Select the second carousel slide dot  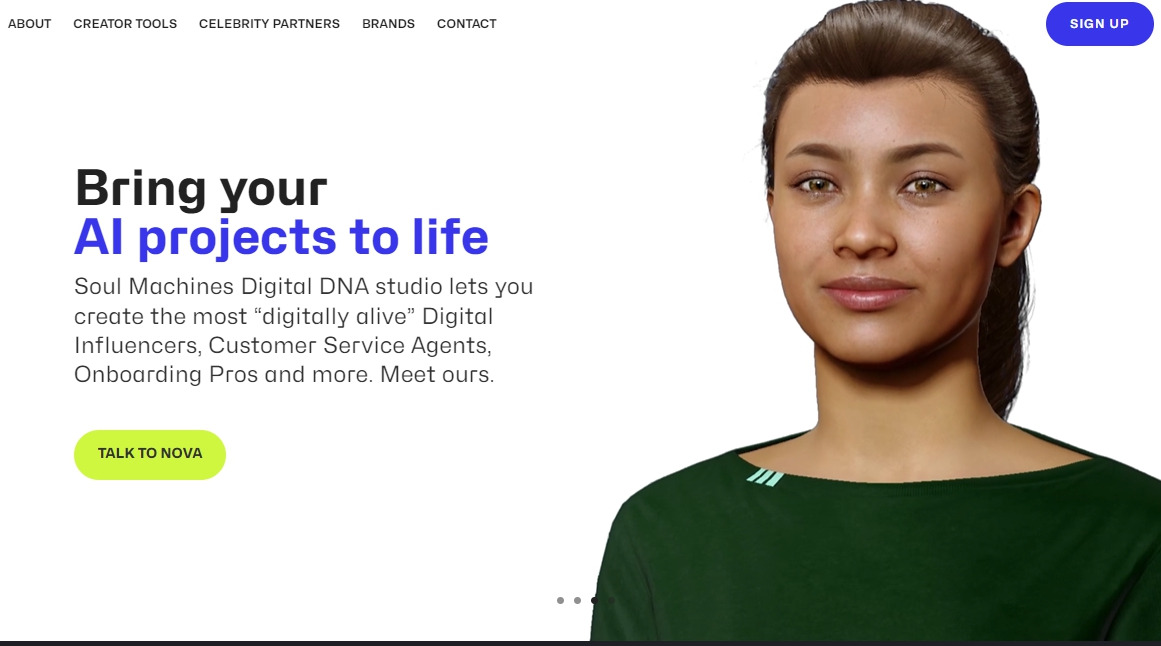(578, 600)
